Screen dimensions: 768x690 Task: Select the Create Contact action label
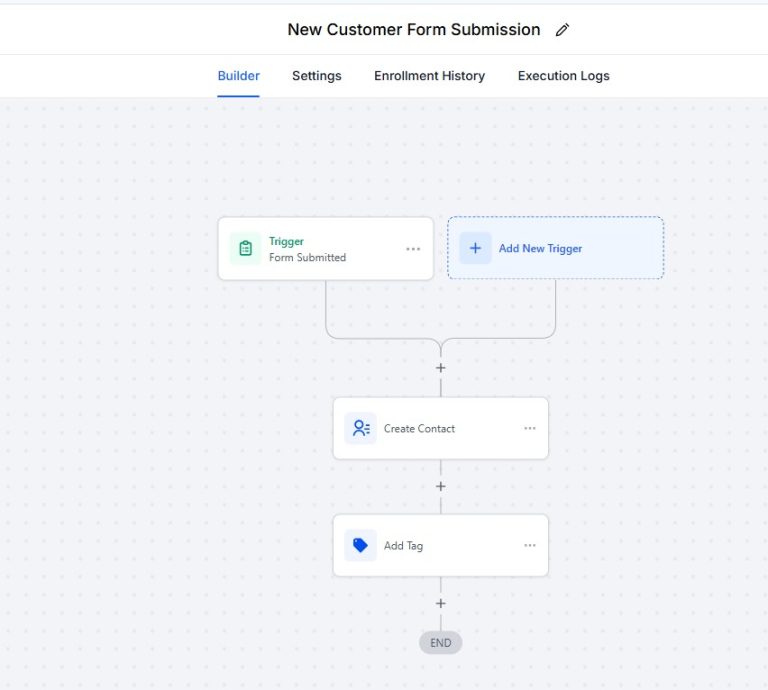coord(419,429)
